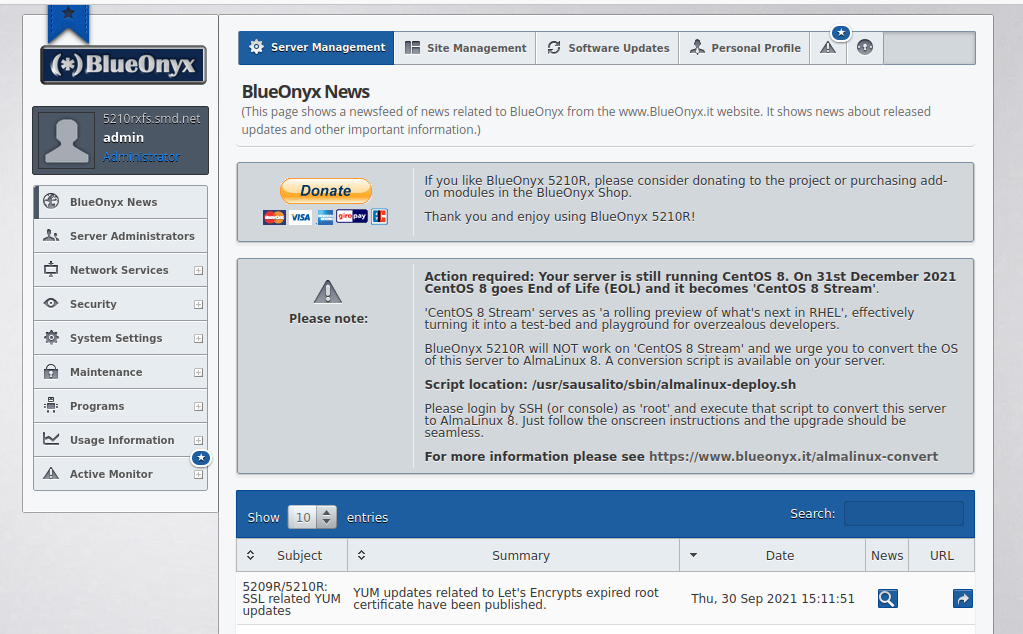This screenshot has width=1023, height=634.
Task: Open the Security menu item
Action: pos(121,304)
